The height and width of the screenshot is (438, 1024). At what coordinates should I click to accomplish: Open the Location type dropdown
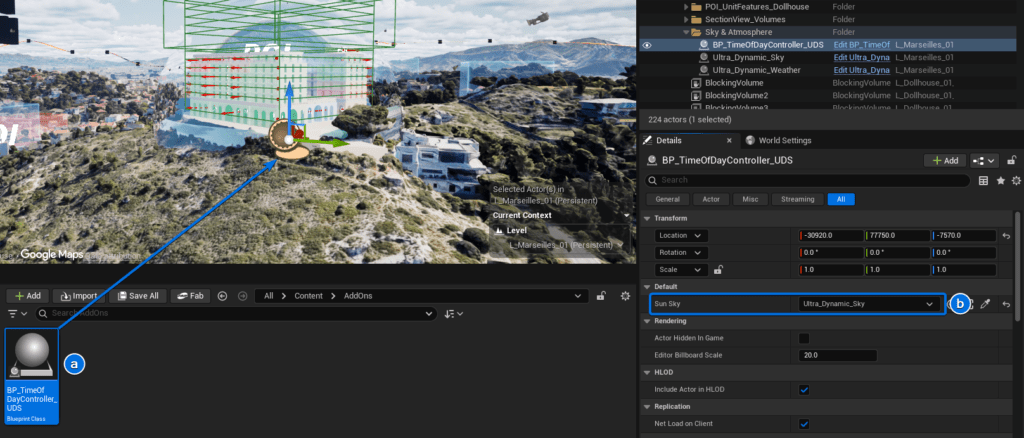click(682, 235)
